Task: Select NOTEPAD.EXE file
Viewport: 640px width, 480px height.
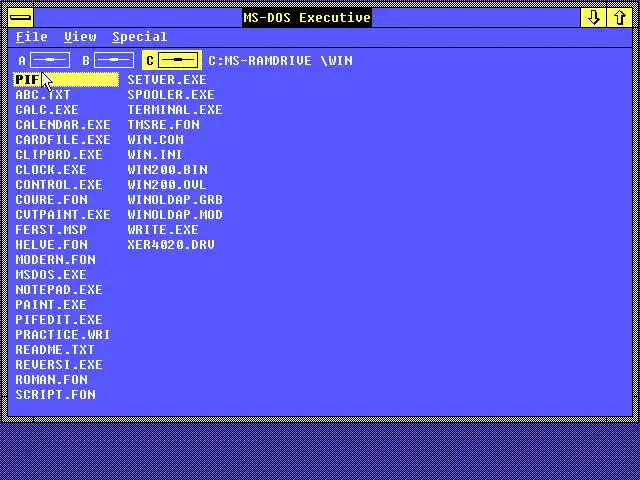Action: (59, 290)
